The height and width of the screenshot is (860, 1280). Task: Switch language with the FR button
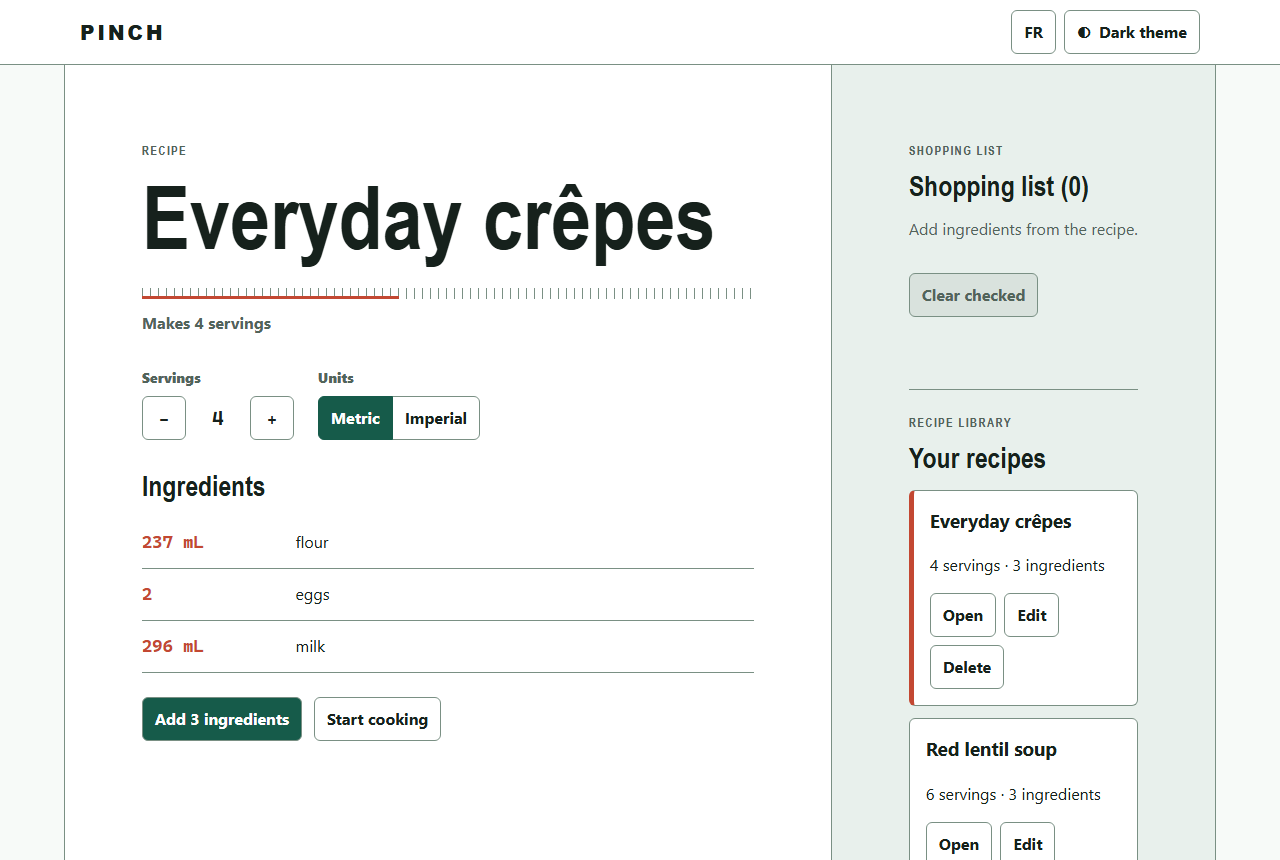click(1033, 32)
